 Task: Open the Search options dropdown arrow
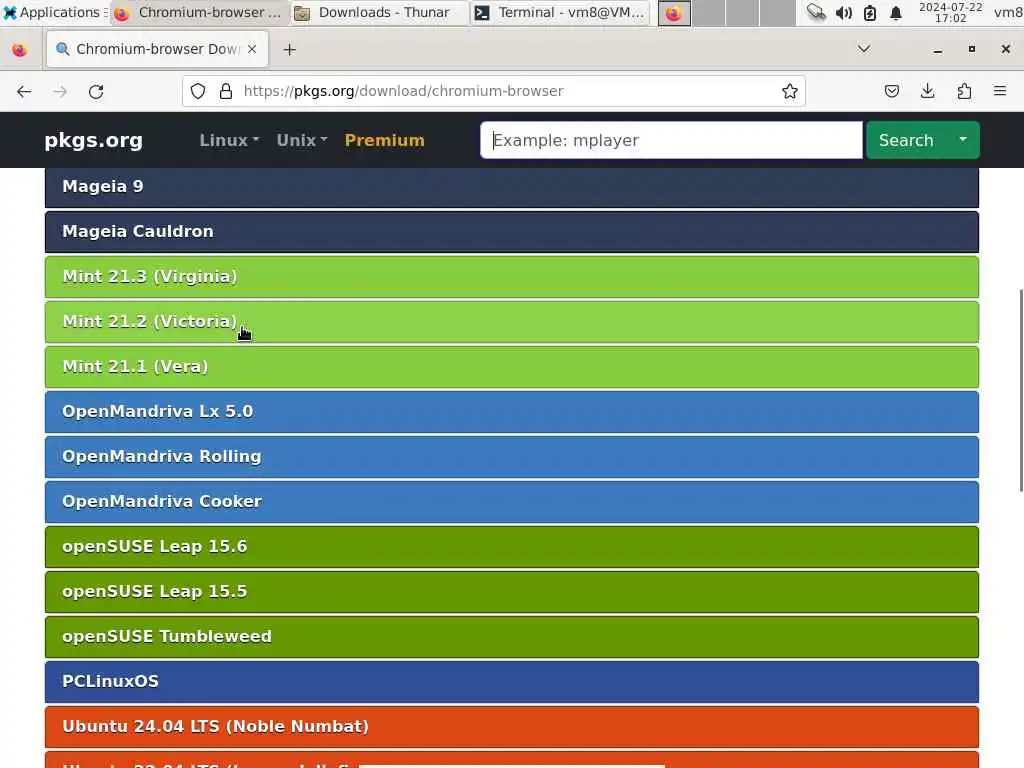coord(963,140)
